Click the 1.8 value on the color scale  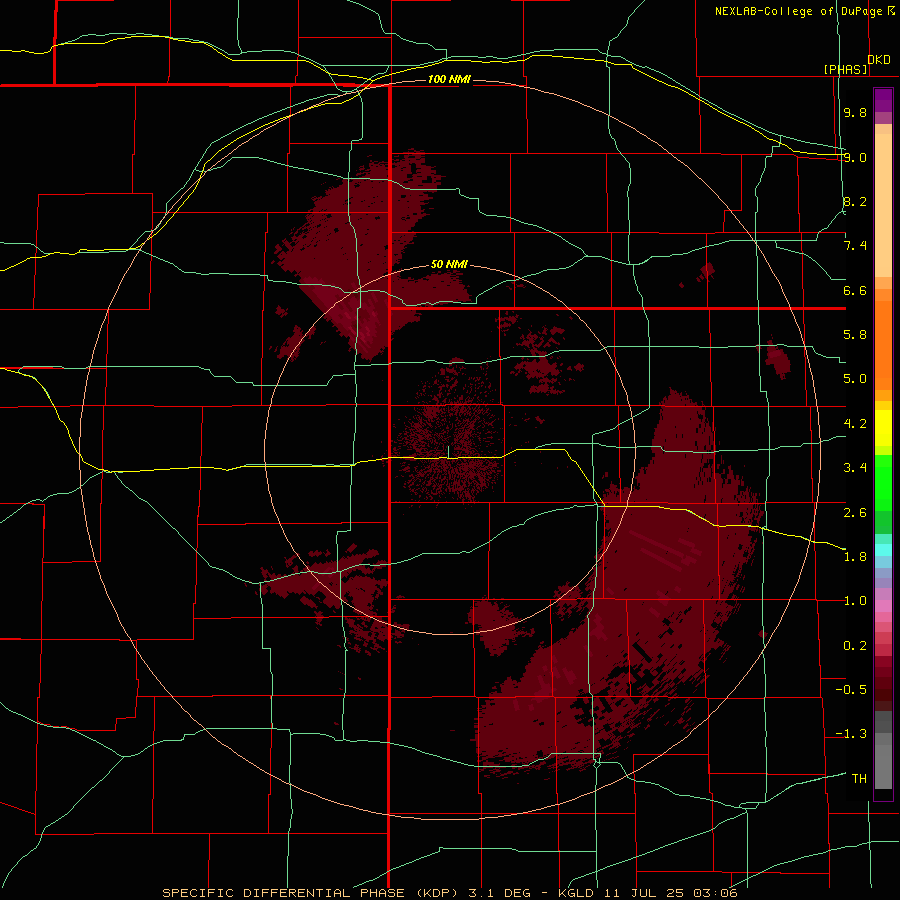coord(855,557)
